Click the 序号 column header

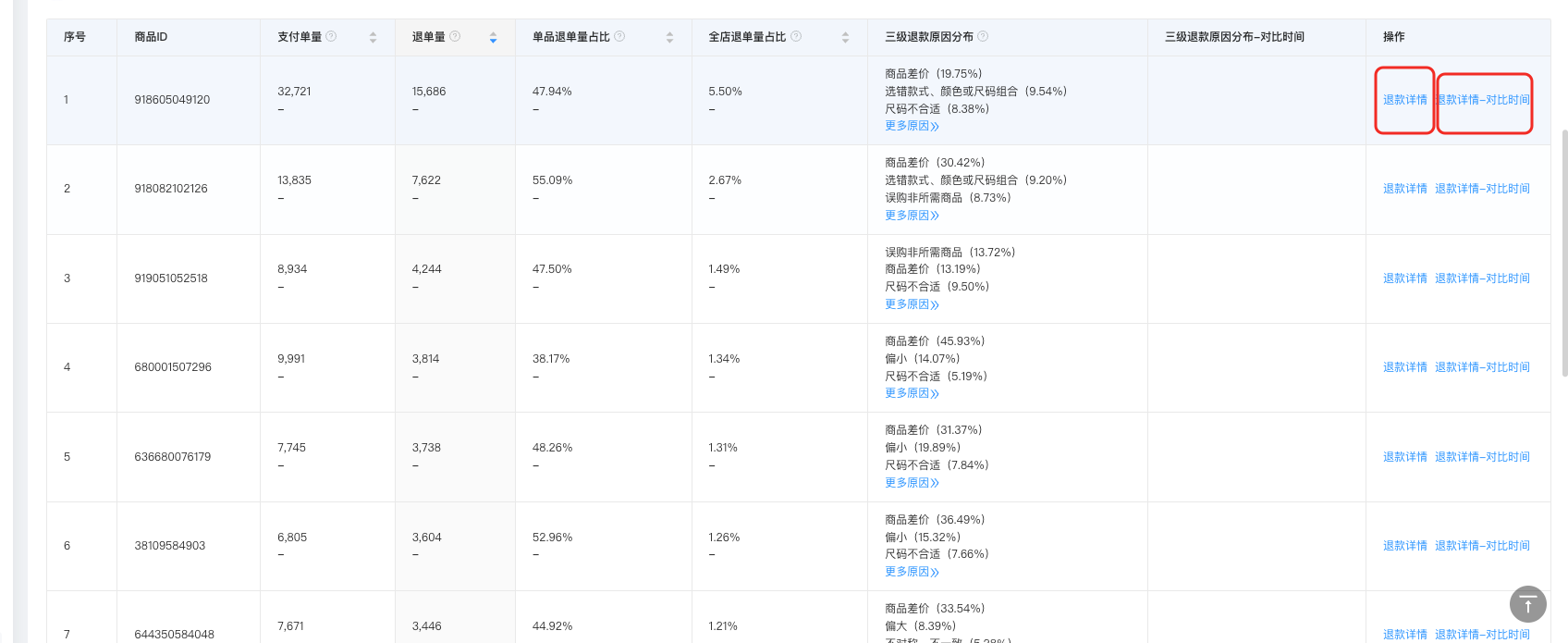point(75,37)
